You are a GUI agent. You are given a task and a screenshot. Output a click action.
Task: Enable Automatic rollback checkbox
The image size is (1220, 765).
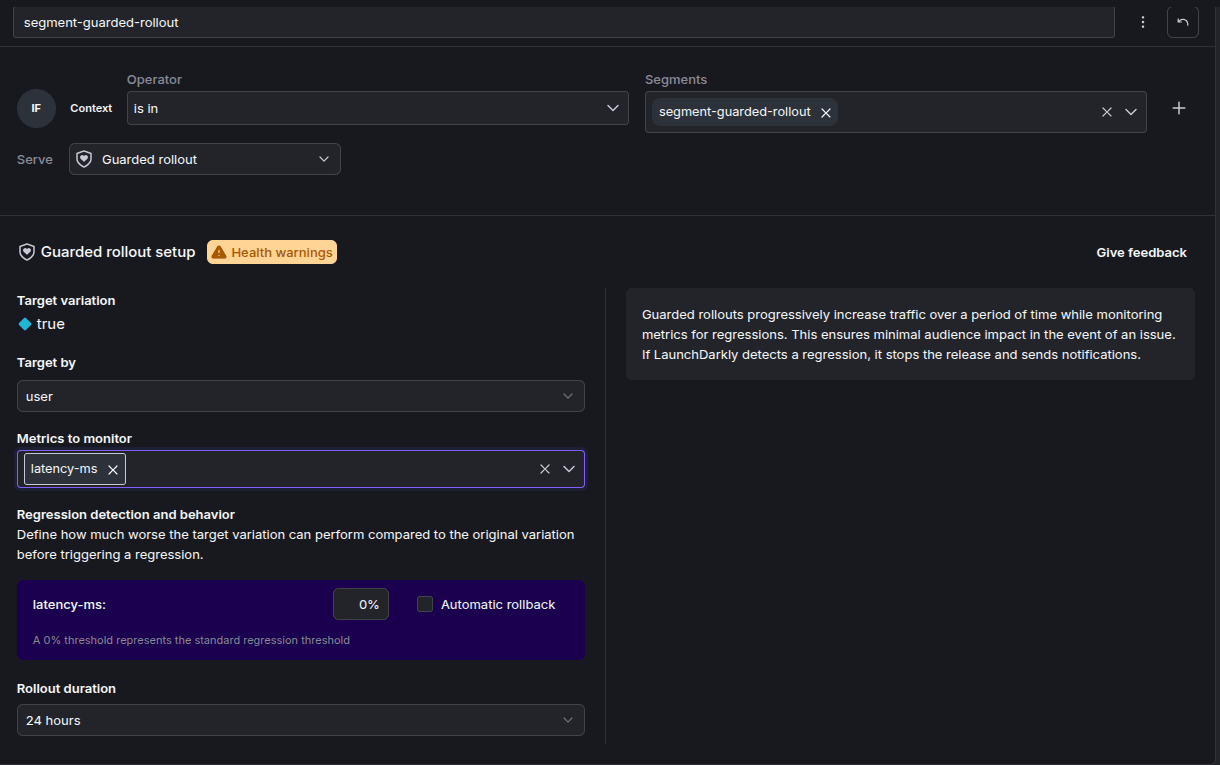pos(425,604)
